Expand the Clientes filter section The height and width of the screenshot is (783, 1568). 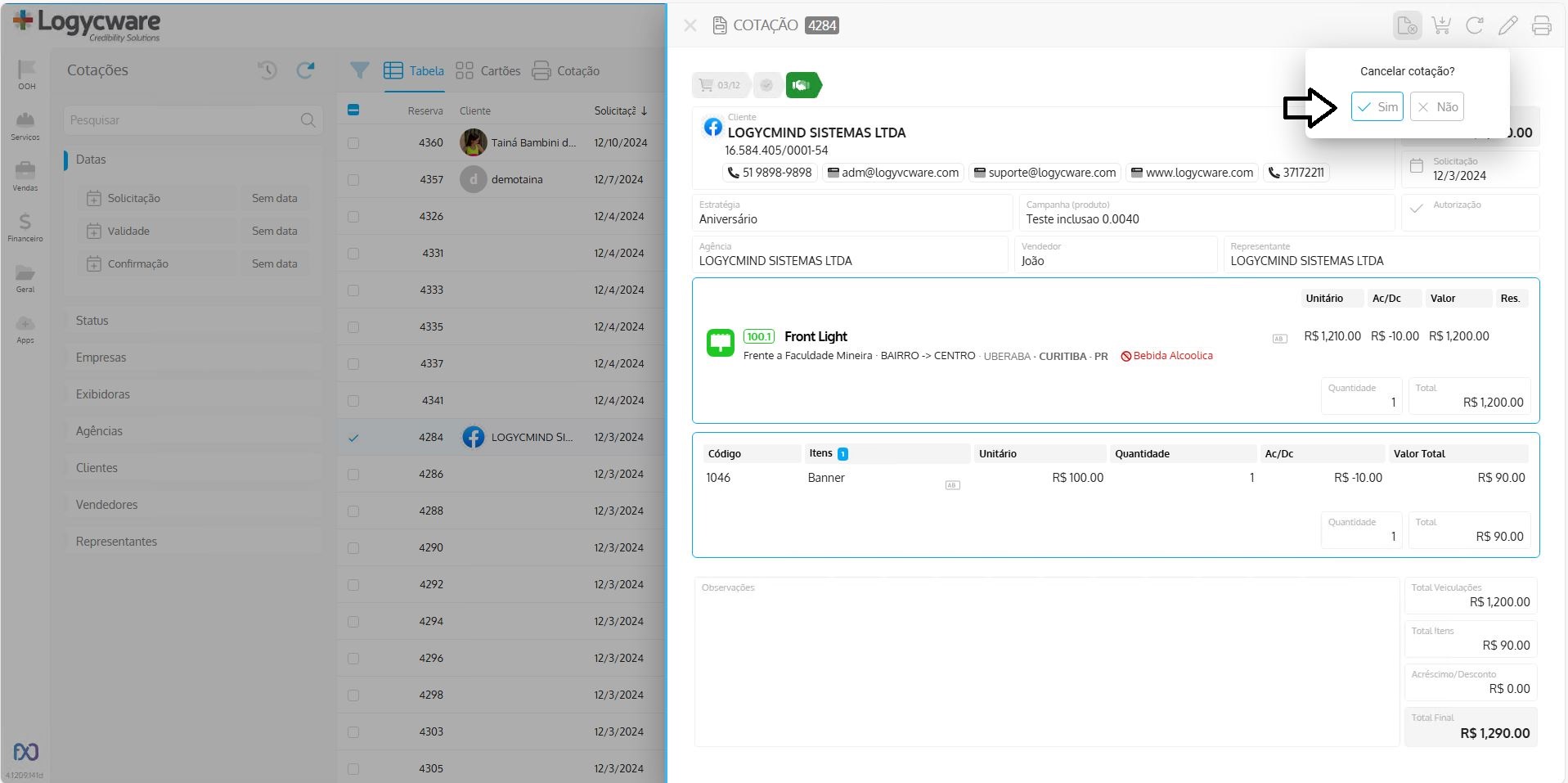coord(193,468)
